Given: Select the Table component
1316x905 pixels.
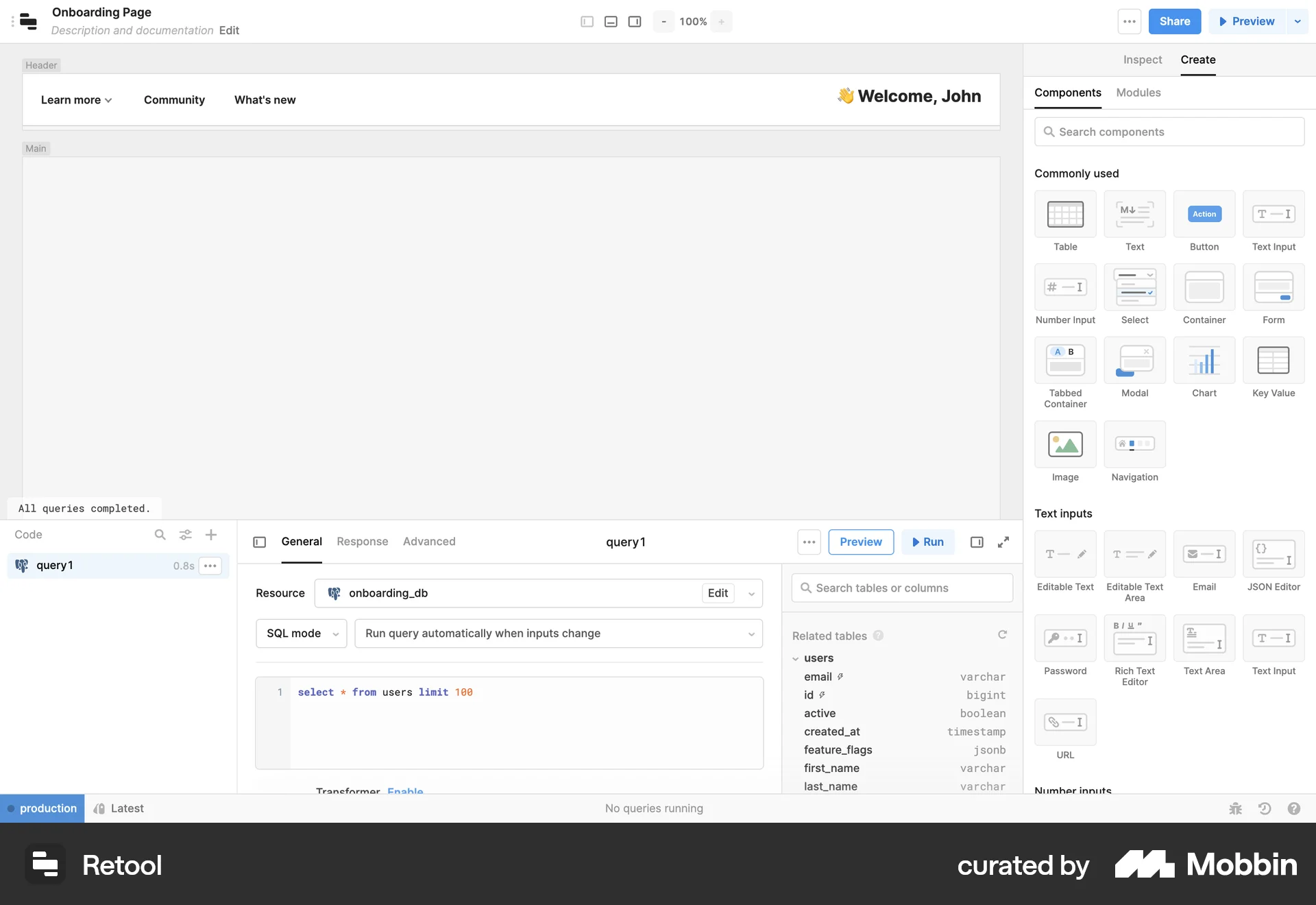Looking at the screenshot, I should coord(1065,214).
